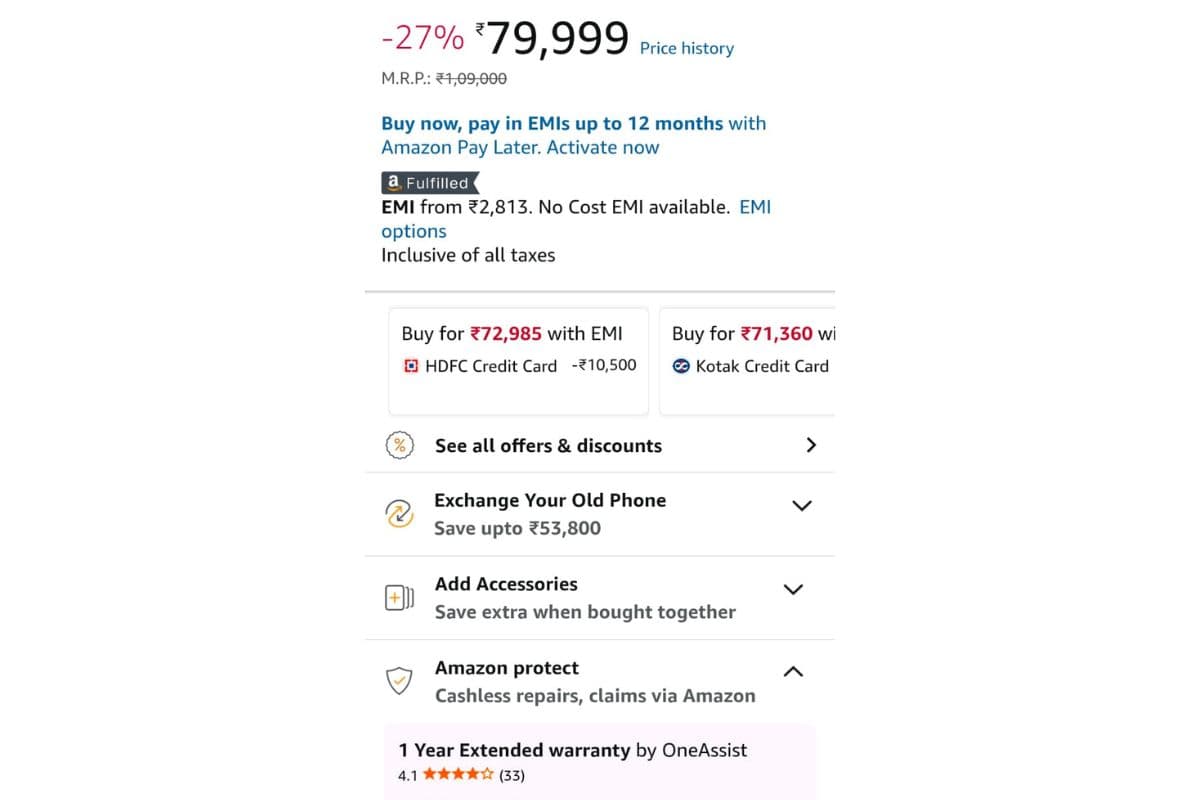Select the Exchange Your Old Phone icon

[400, 512]
